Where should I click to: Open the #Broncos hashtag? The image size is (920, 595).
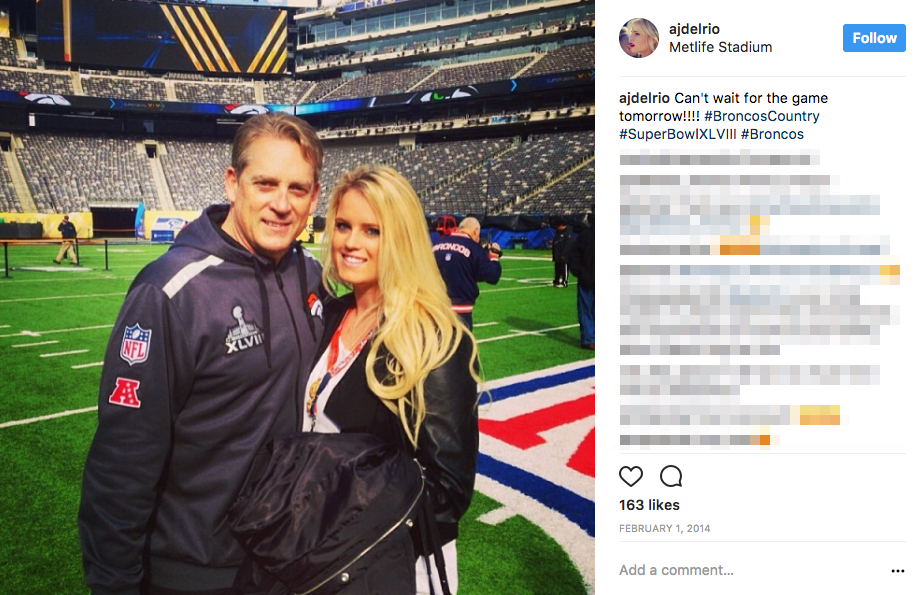tap(772, 134)
